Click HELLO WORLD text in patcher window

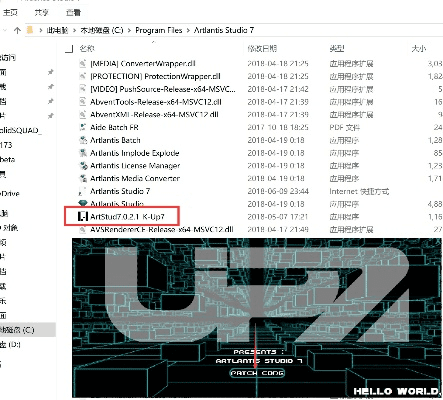click(x=397, y=391)
